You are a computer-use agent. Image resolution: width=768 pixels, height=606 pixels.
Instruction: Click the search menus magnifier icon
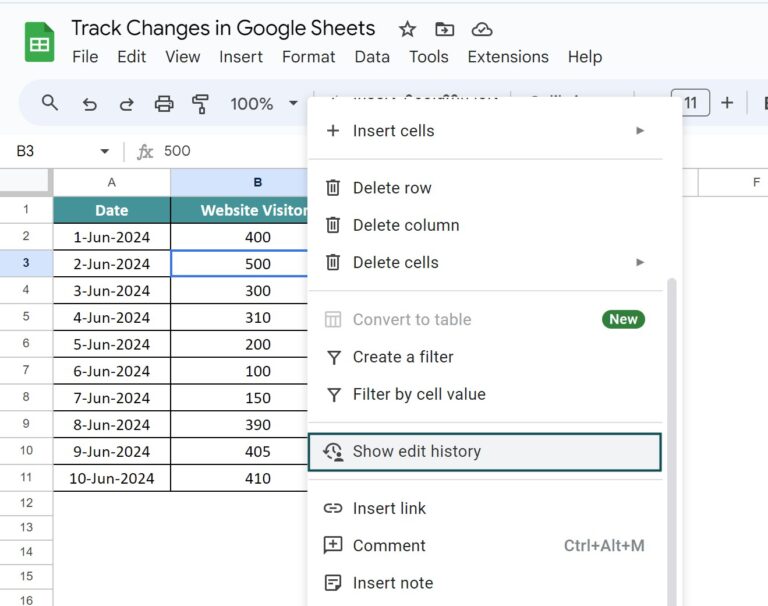49,103
